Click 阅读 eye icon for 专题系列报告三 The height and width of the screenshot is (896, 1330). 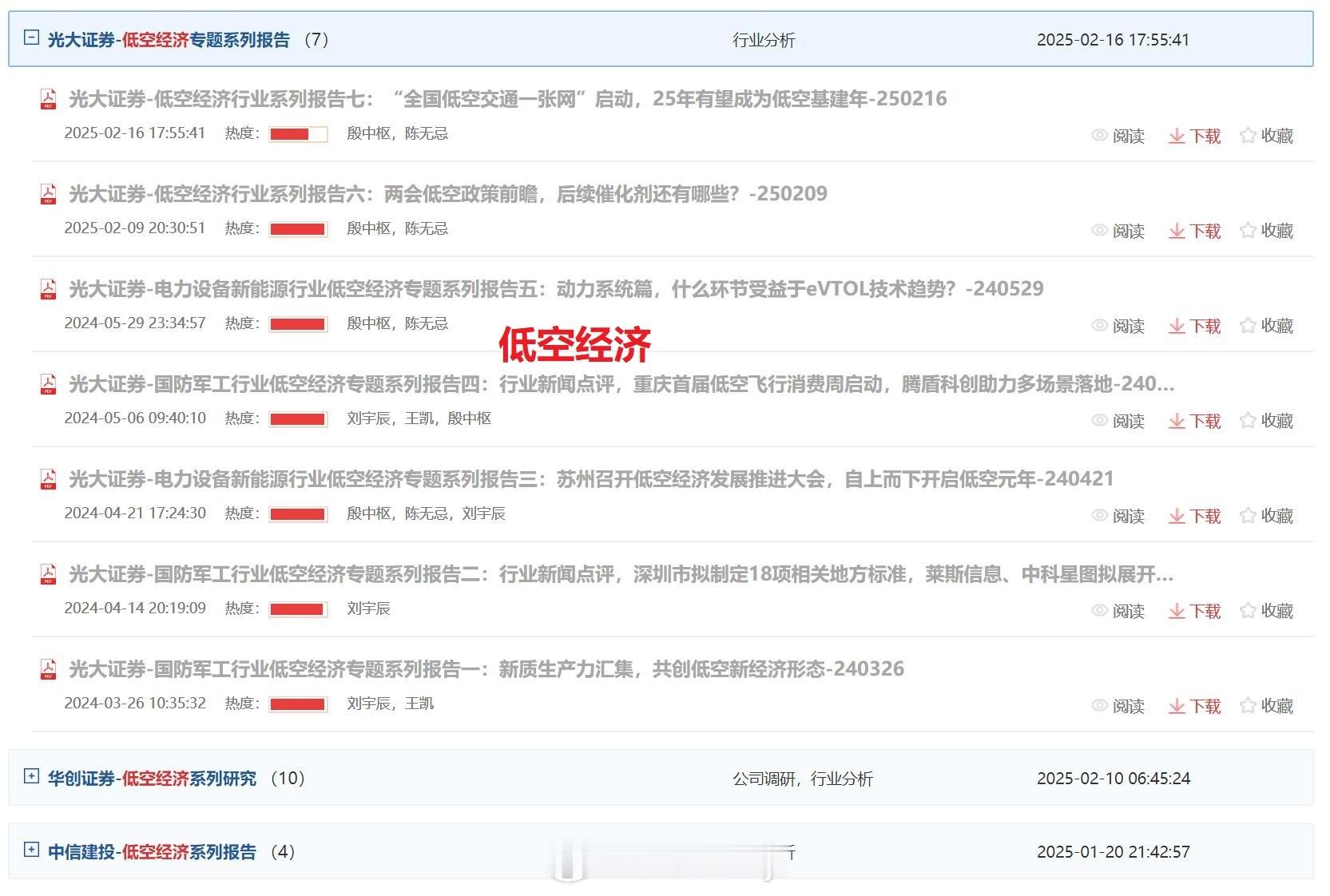point(1099,516)
